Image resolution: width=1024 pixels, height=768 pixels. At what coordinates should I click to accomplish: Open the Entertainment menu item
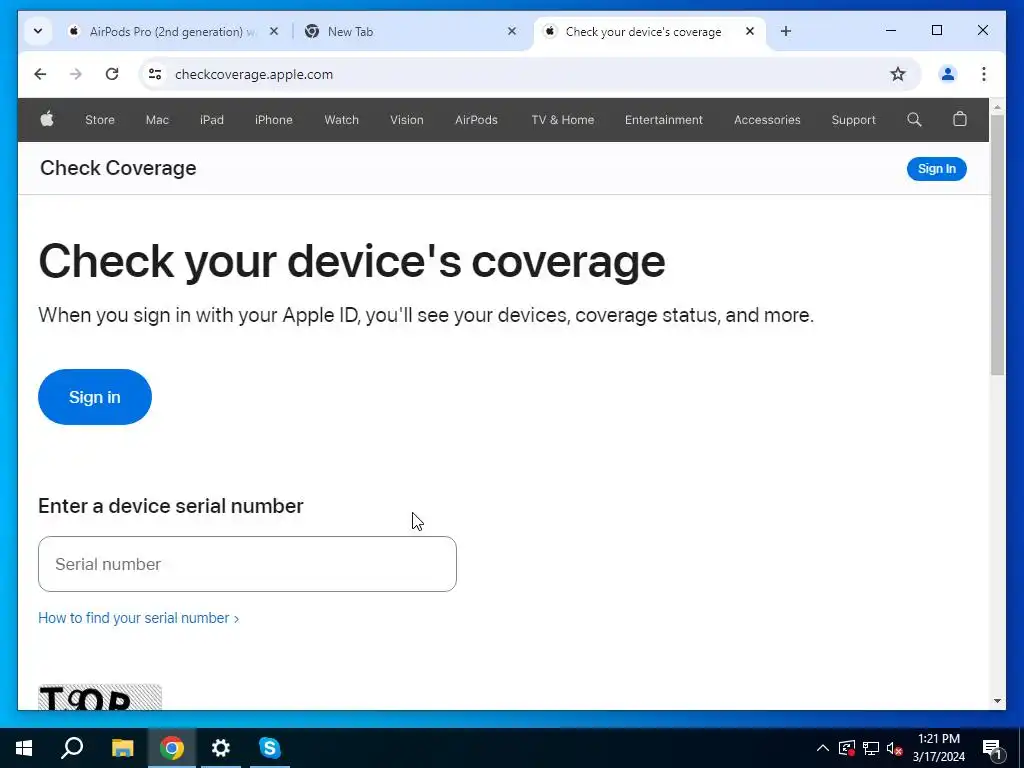tap(664, 120)
